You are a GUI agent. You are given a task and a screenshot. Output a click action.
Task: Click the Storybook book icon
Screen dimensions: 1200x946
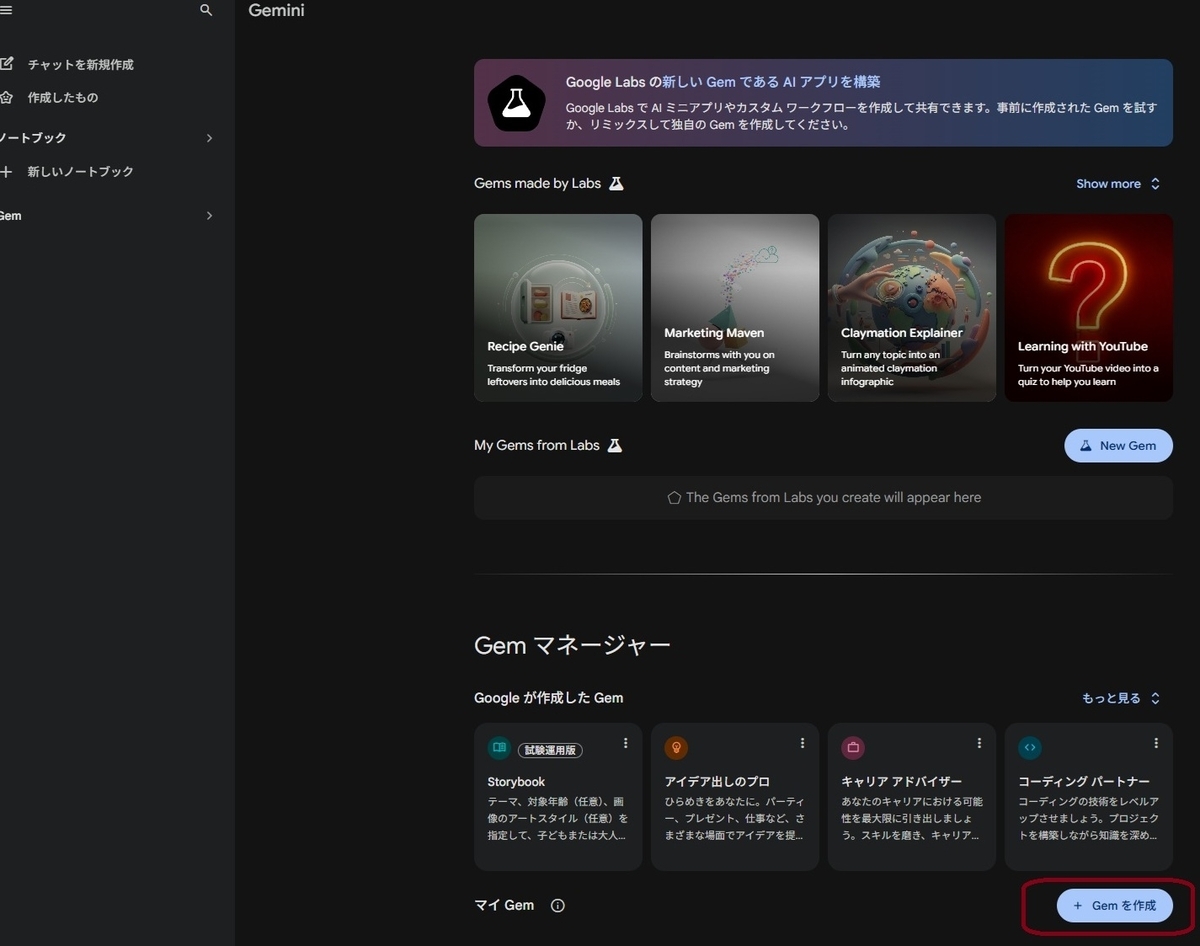click(x=499, y=747)
